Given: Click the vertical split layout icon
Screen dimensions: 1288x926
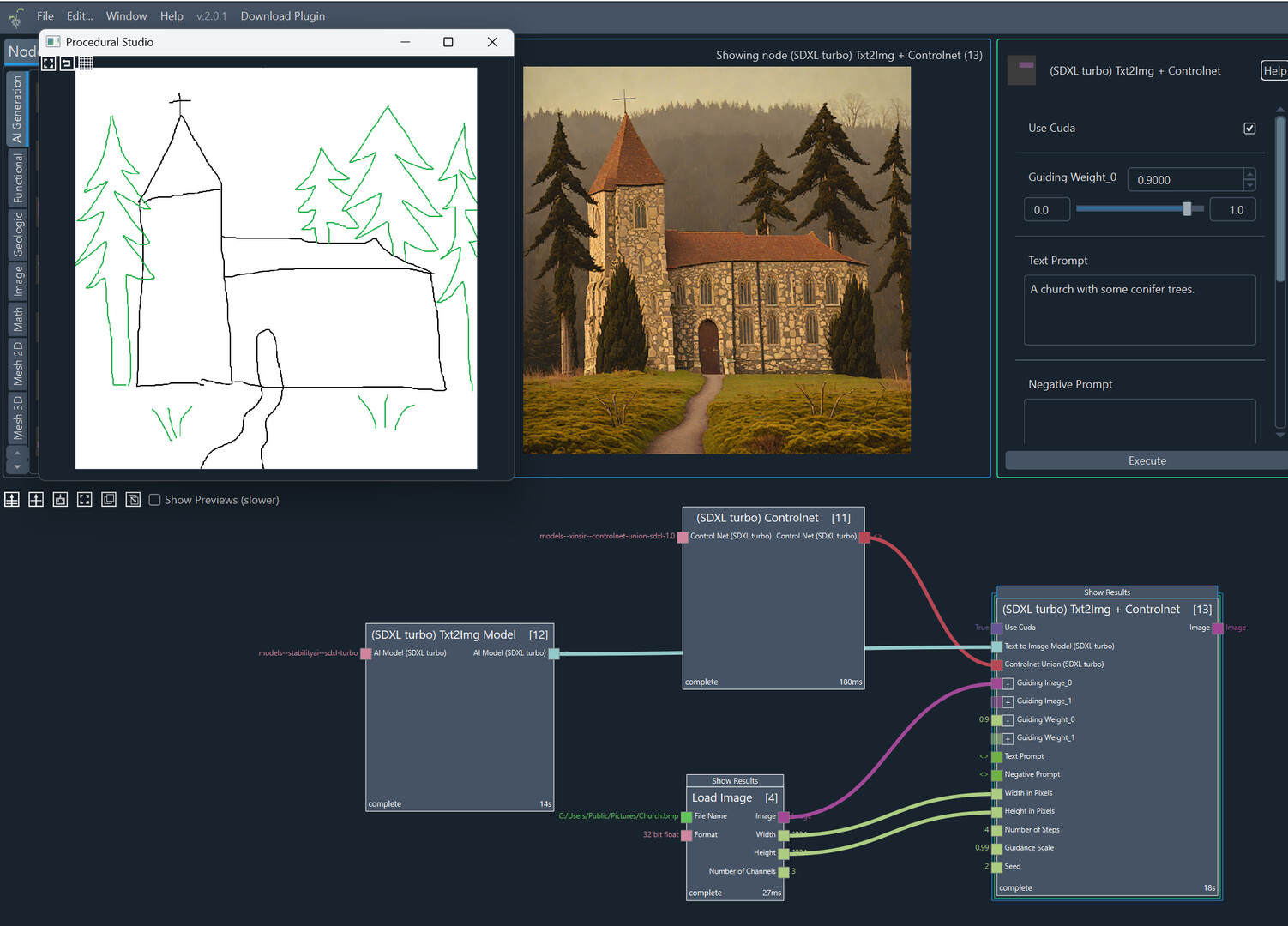Looking at the screenshot, I should 35,499.
